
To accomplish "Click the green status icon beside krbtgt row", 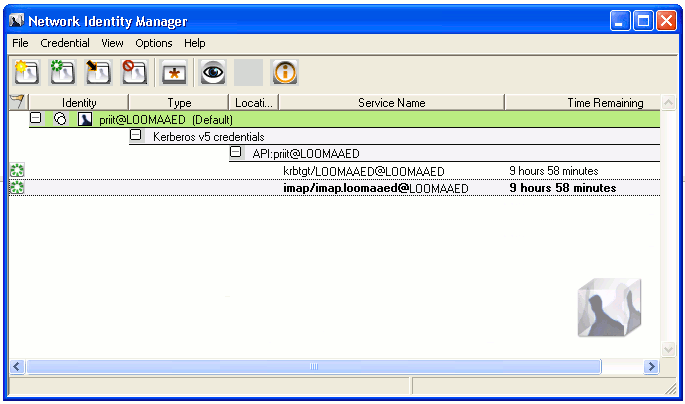I will coord(17,170).
